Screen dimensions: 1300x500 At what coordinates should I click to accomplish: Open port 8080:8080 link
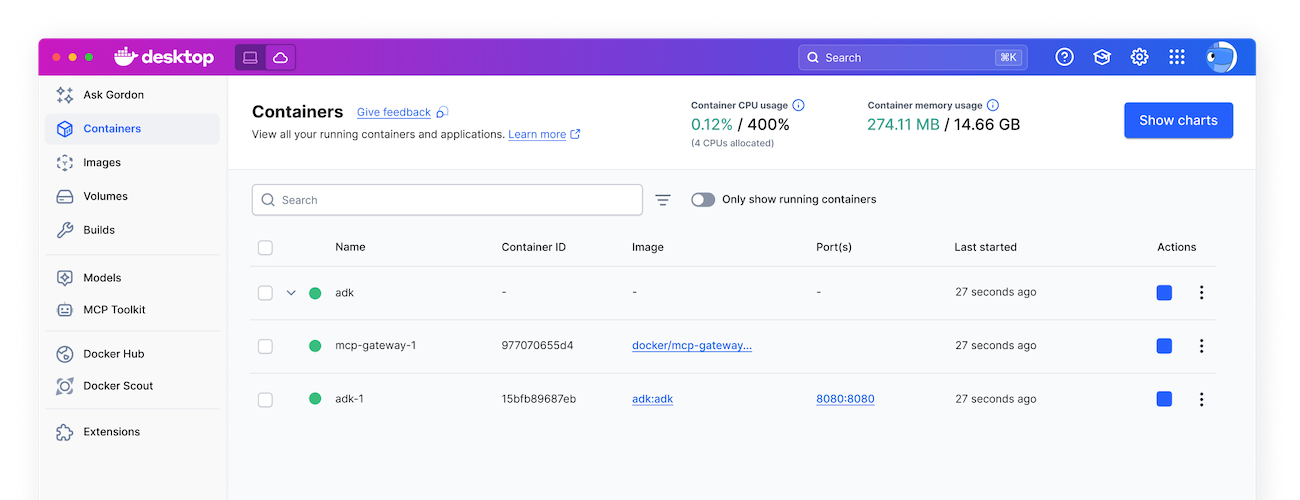pos(845,399)
